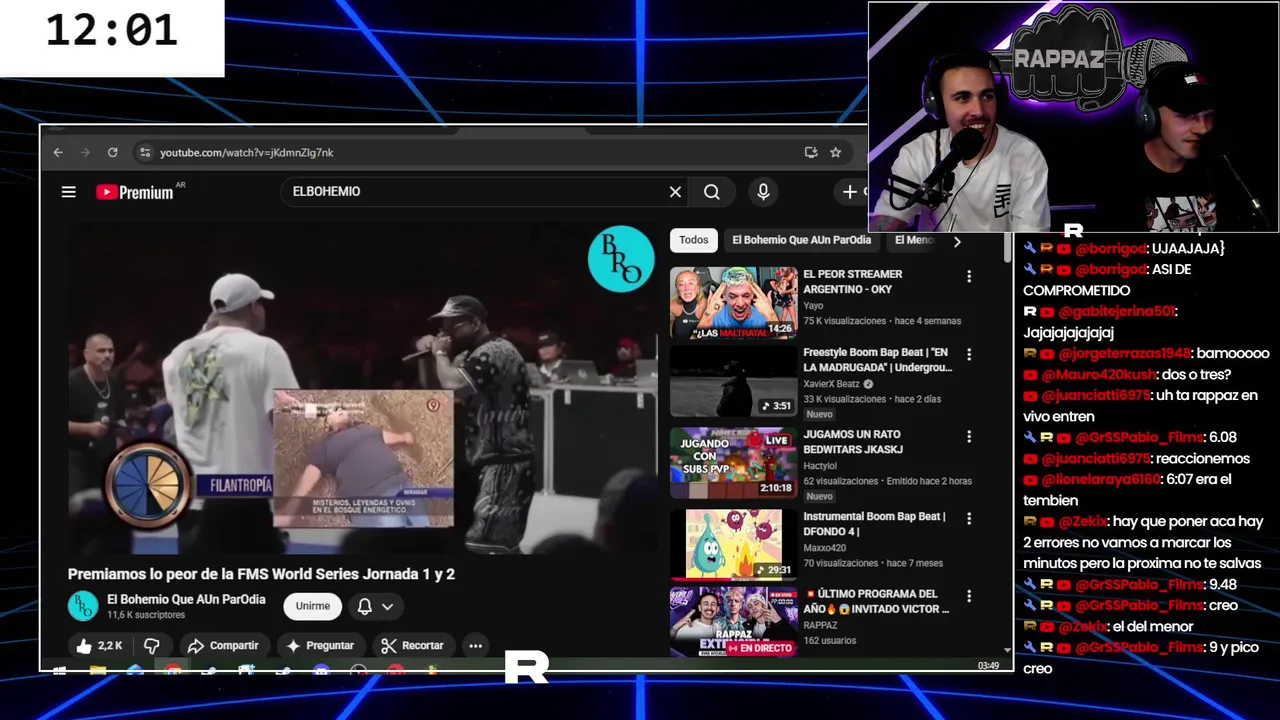Open options for JUGAMOS UN RATO video
Image resolution: width=1280 pixels, height=720 pixels.
pos(968,437)
